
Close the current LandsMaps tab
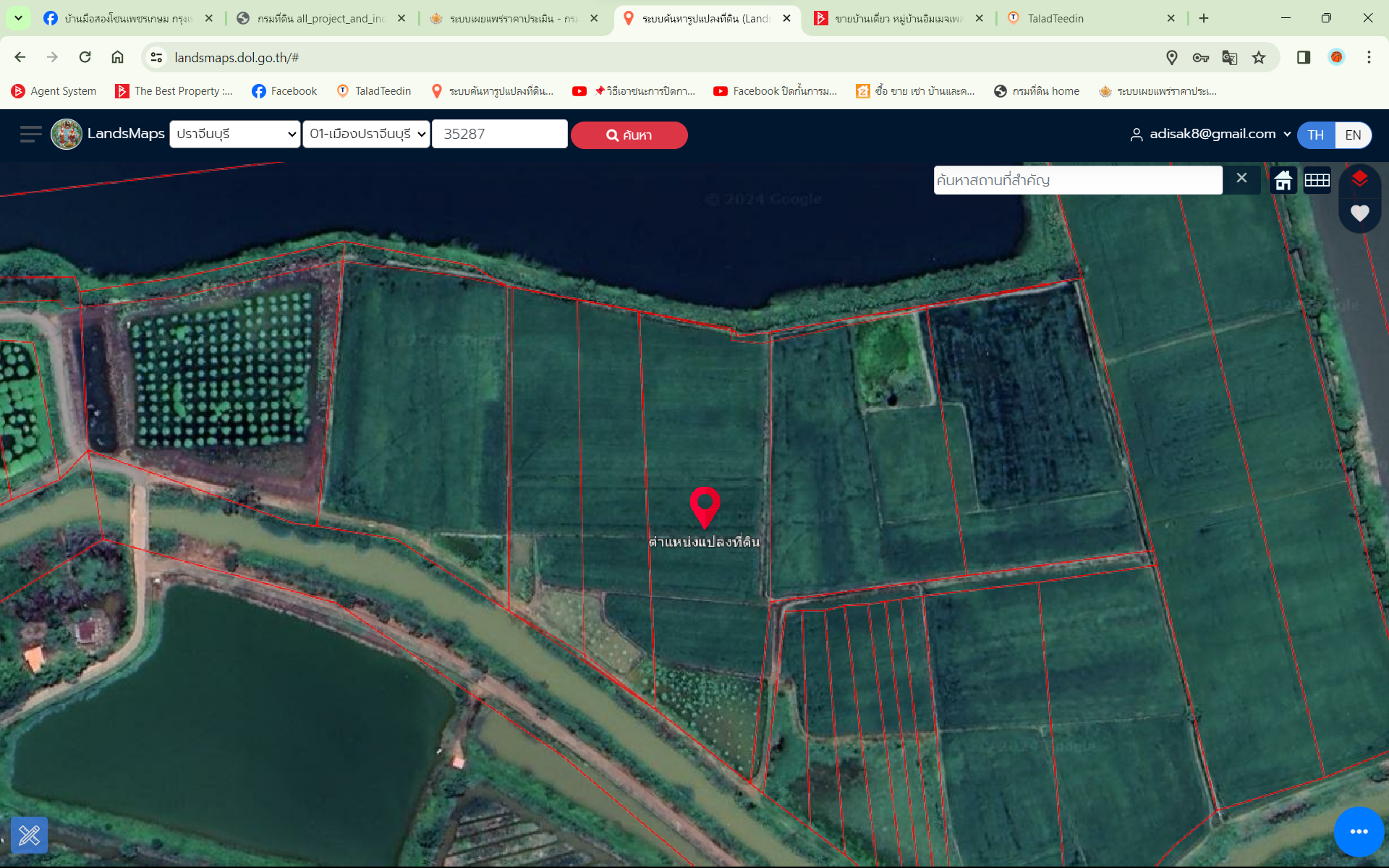[x=786, y=18]
